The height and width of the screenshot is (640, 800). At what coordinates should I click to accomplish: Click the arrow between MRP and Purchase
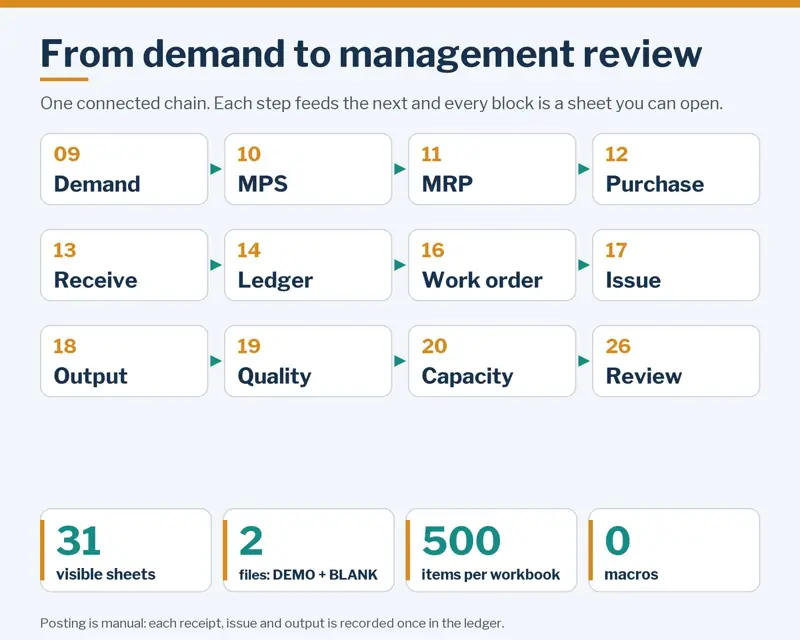584,169
